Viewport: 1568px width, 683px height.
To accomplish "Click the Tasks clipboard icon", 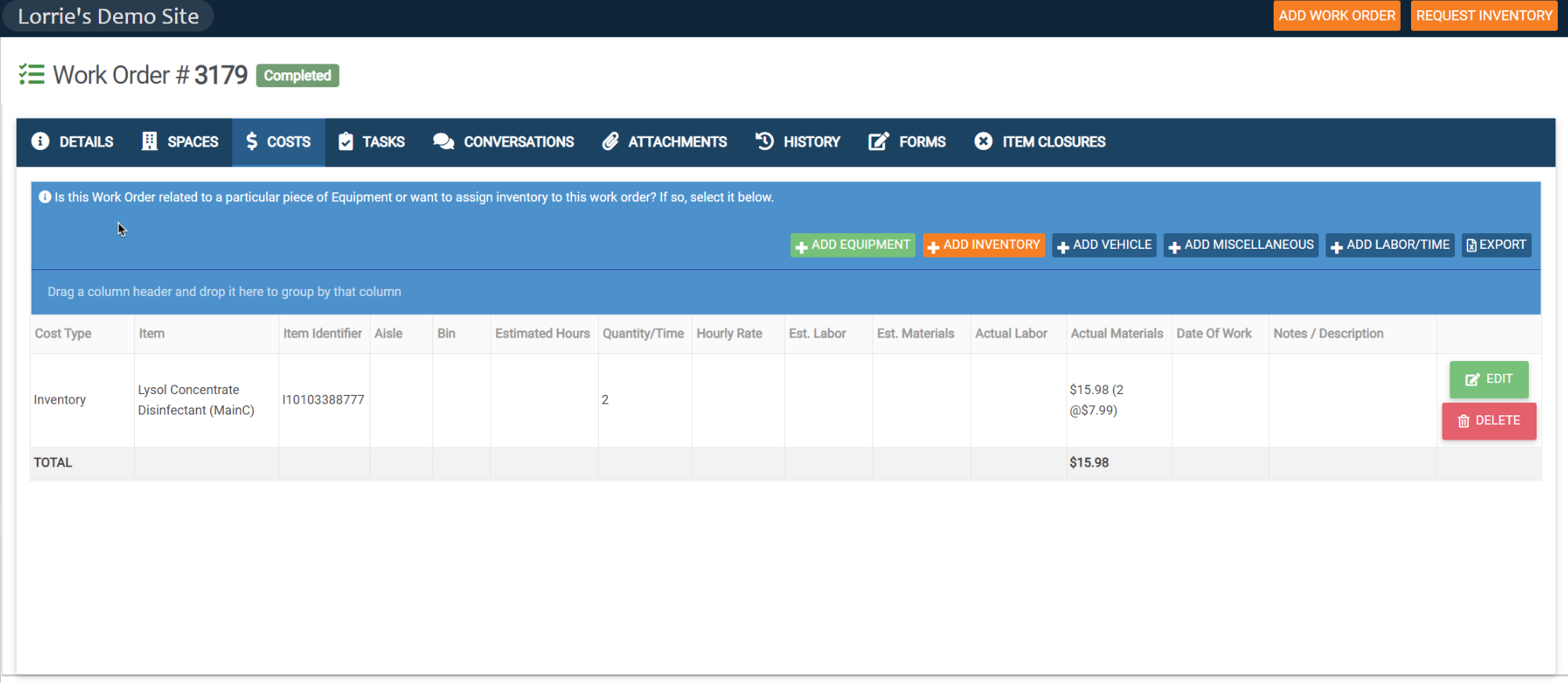I will coord(345,141).
